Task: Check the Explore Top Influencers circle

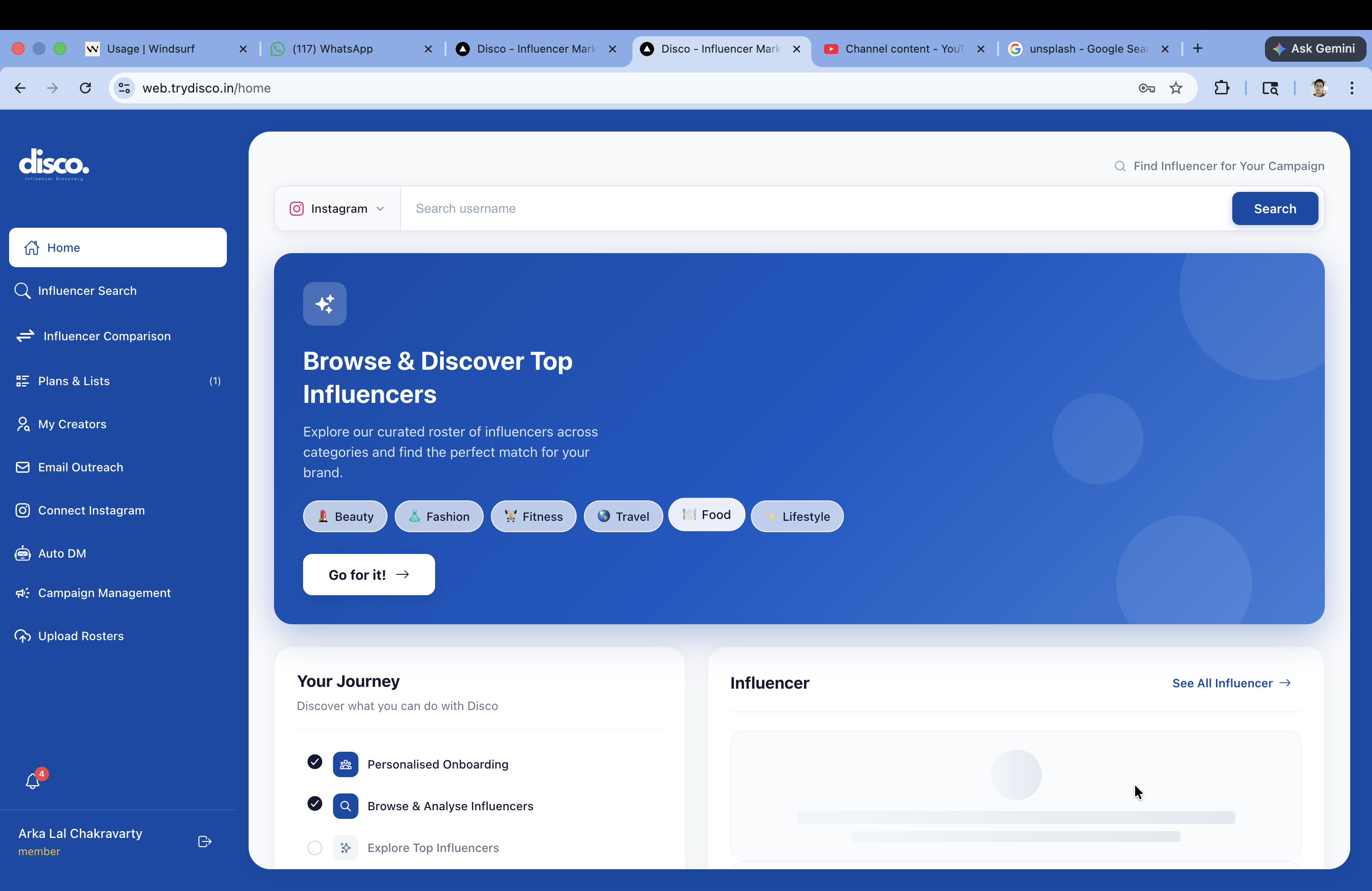Action: click(315, 848)
